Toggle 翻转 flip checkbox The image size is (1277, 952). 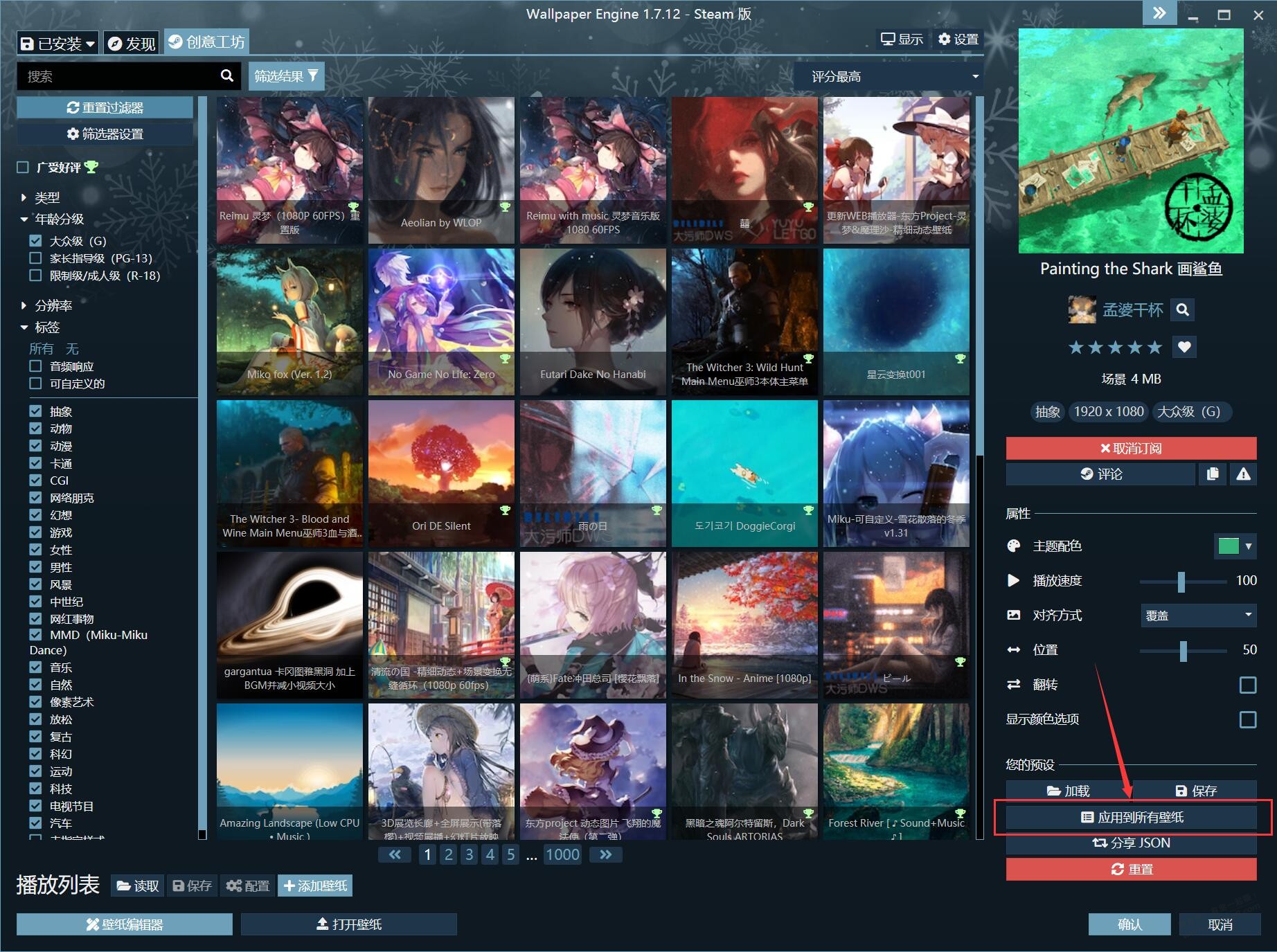tap(1247, 685)
